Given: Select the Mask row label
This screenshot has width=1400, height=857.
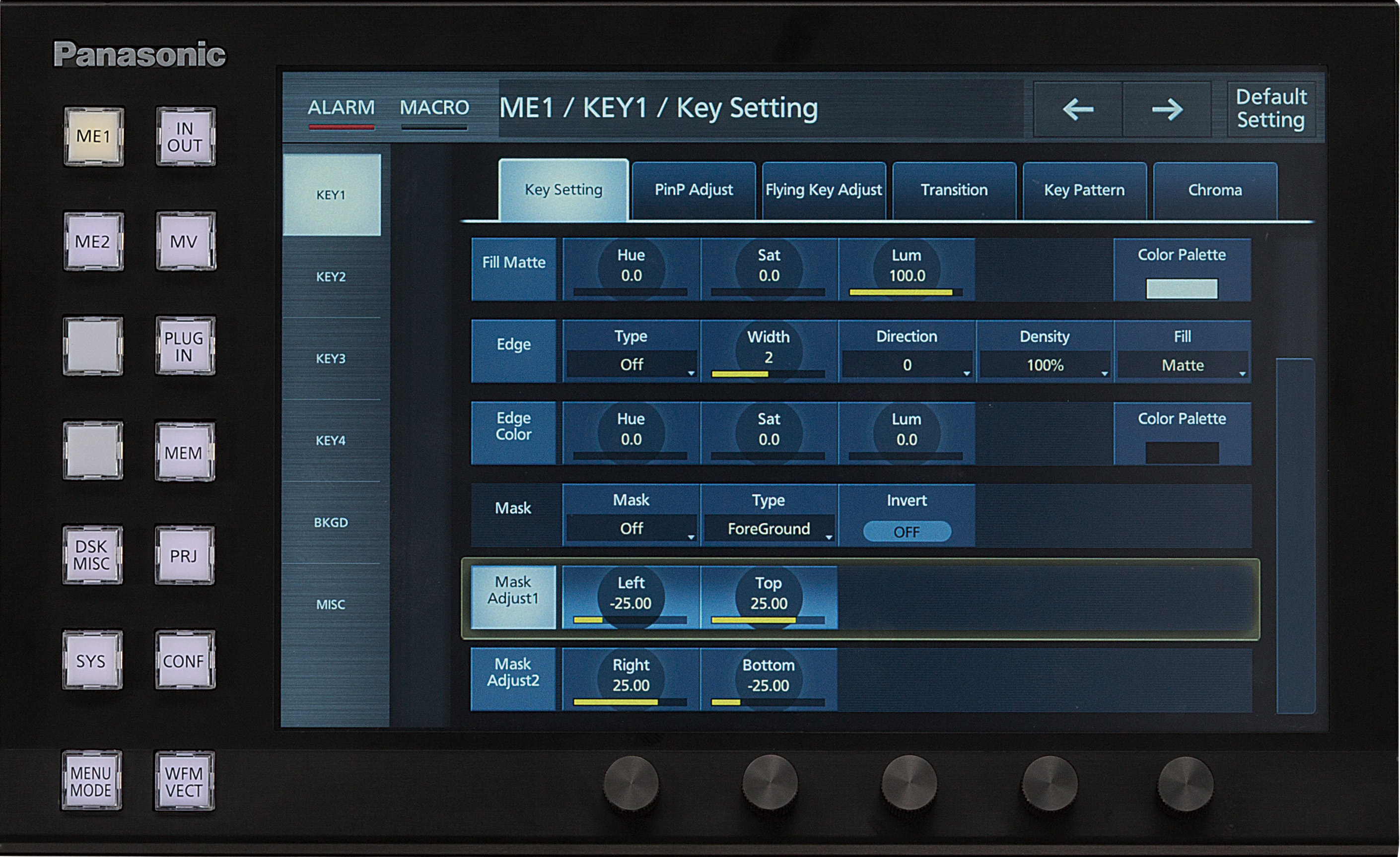Looking at the screenshot, I should click(x=514, y=515).
